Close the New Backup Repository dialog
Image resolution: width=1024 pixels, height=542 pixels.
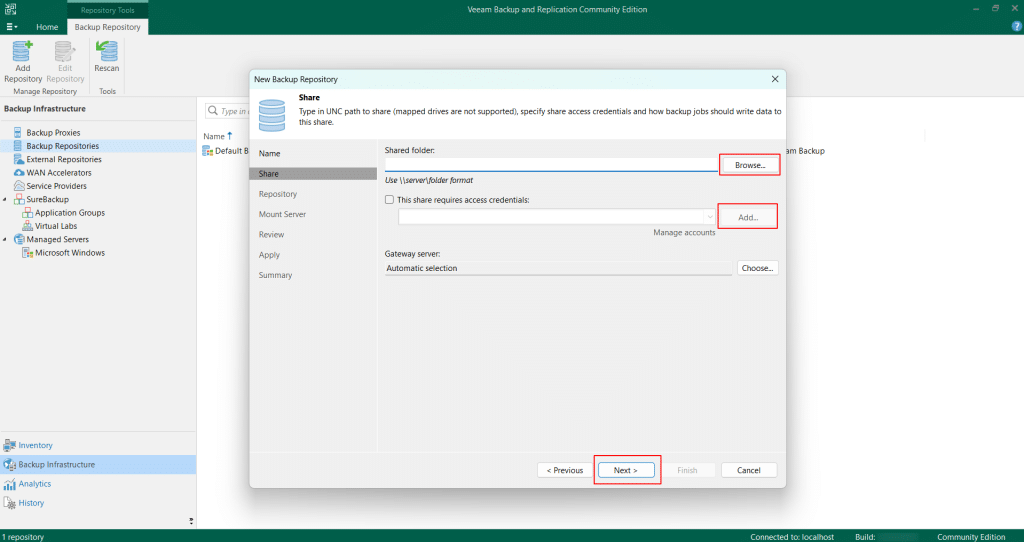pos(775,79)
